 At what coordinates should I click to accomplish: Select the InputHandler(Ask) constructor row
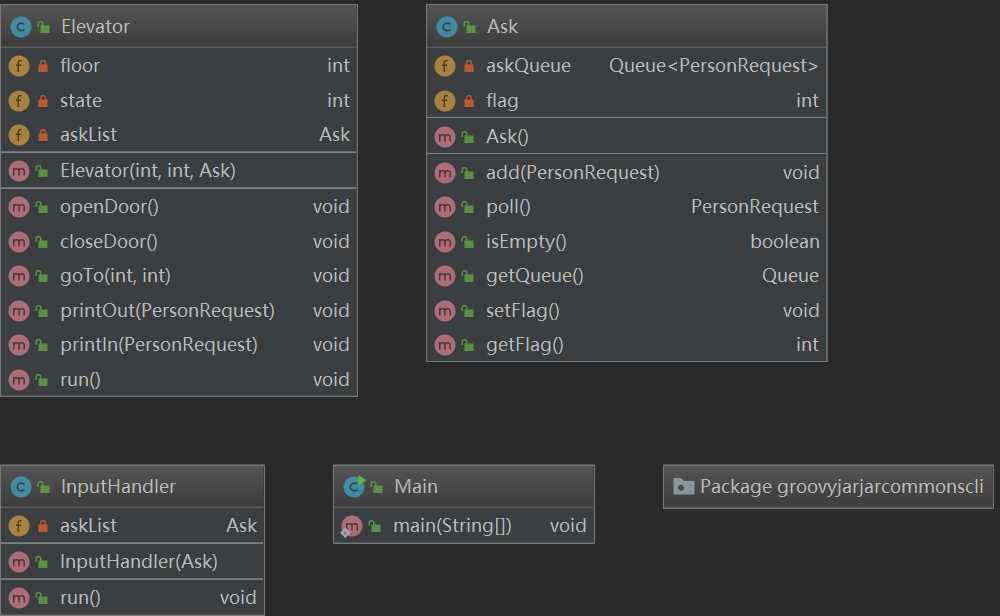138,561
